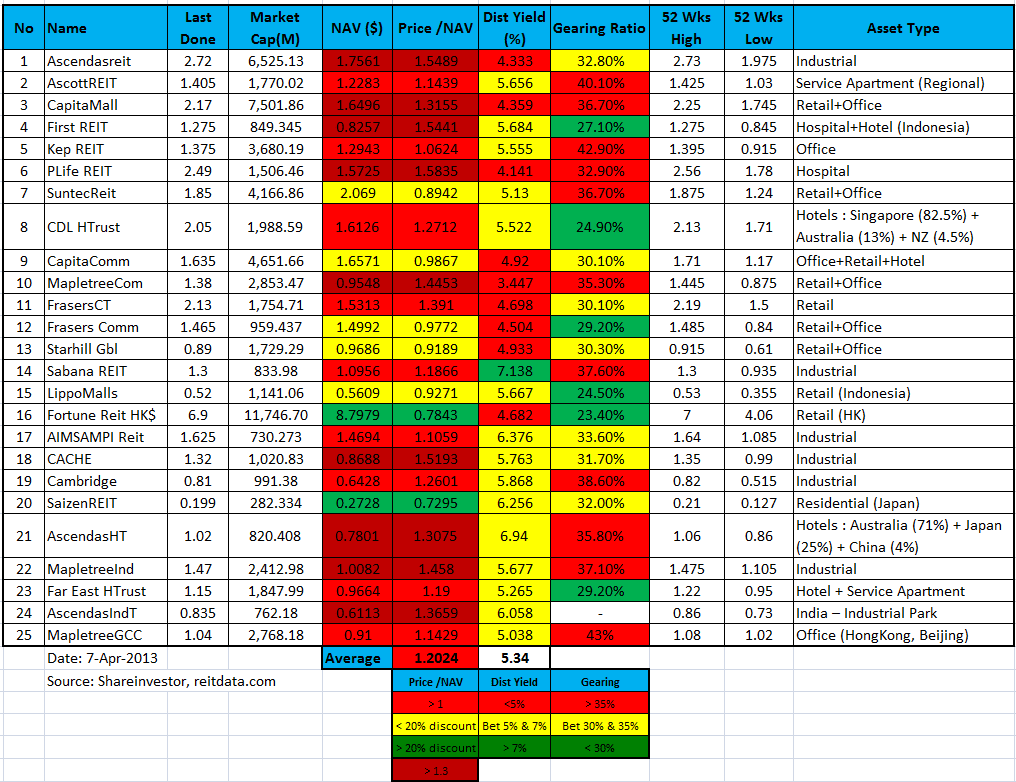
Task: Click the 'CapitaComm' name cell
Action: point(106,261)
